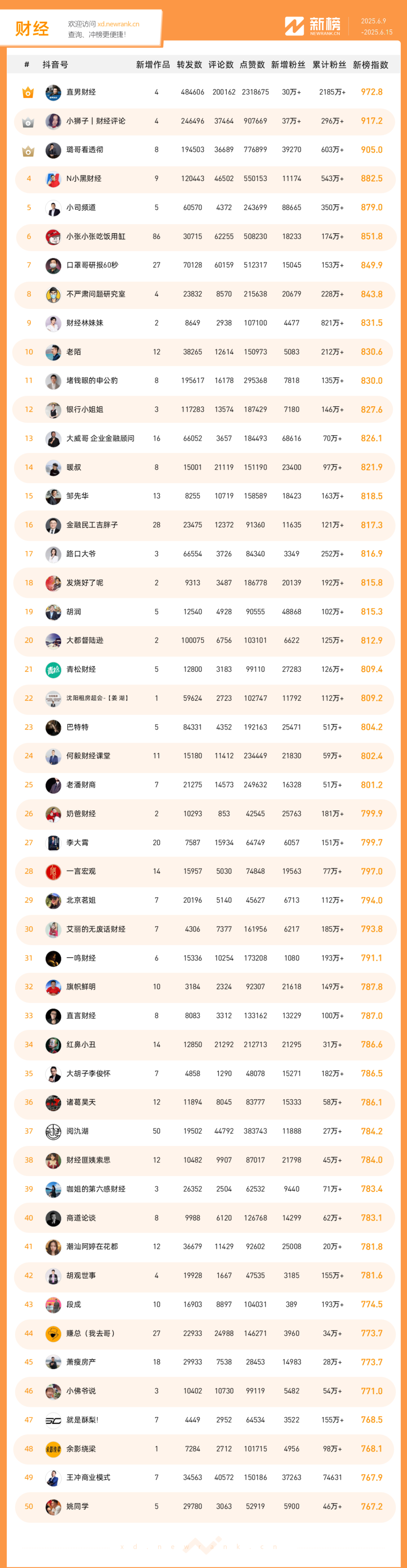Viewport: 407px width, 1568px height.
Task: Click 972.8 index score of 直男财经
Action: point(372,92)
